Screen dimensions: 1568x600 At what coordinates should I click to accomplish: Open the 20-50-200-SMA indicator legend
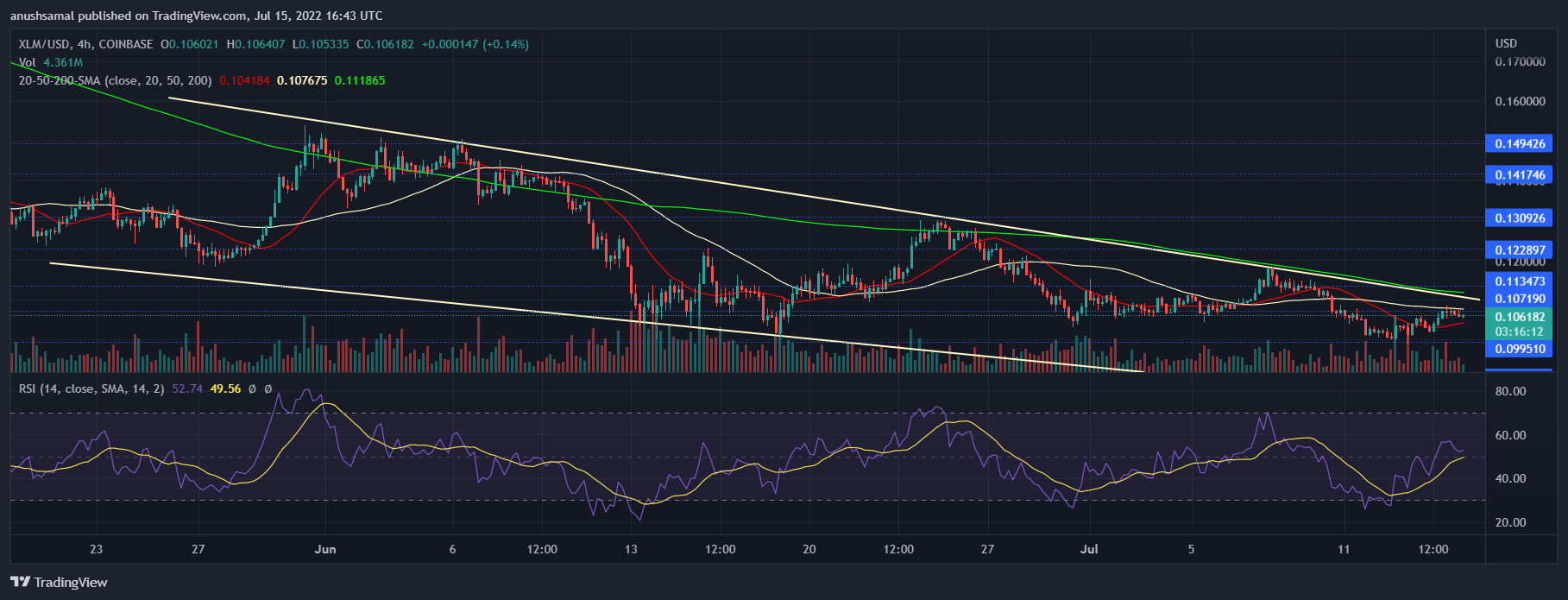(116, 80)
